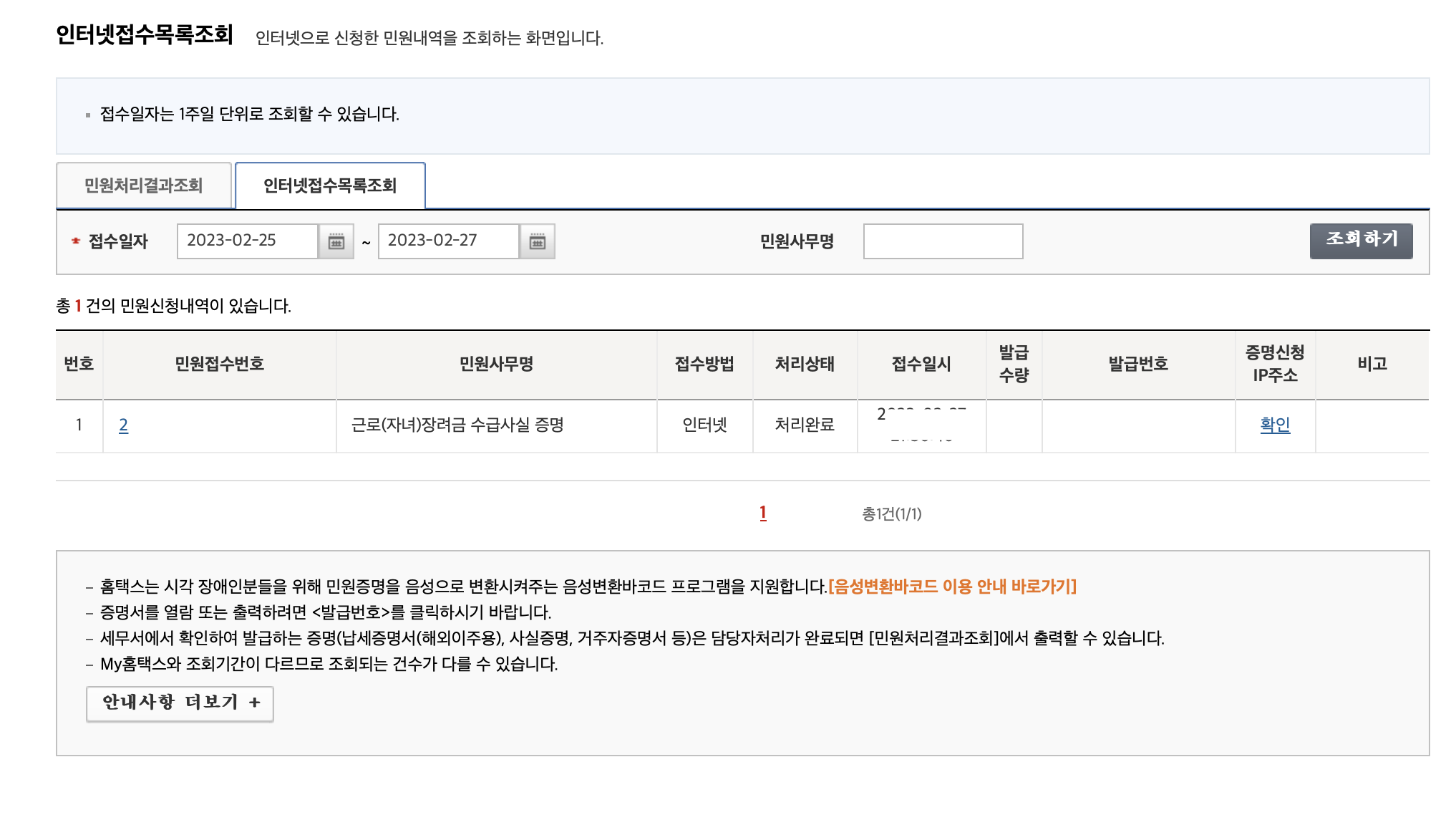Image resolution: width=1456 pixels, height=815 pixels.
Task: Click the 접수방법 column header
Action: coord(704,364)
